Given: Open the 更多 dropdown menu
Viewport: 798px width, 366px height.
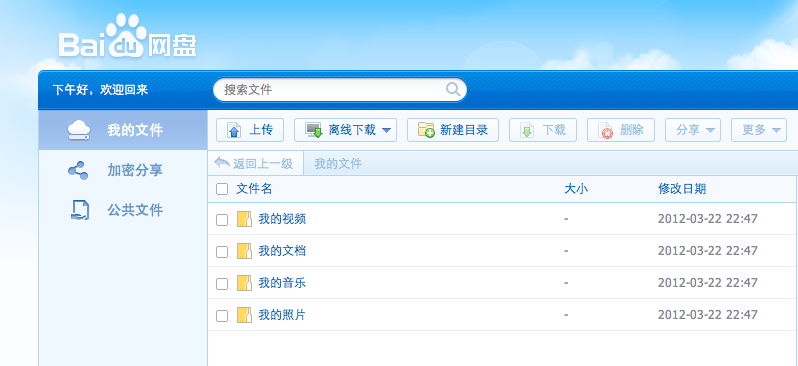Looking at the screenshot, I should tap(759, 130).
